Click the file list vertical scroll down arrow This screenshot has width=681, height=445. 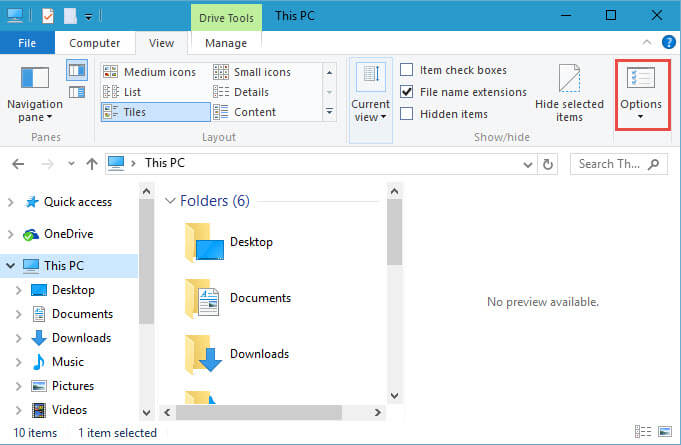click(x=394, y=396)
